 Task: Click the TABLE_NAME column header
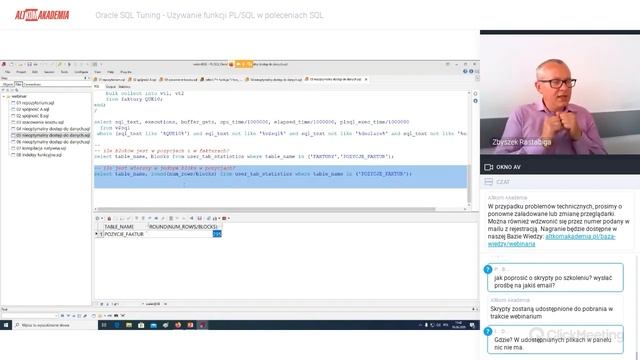[124, 227]
